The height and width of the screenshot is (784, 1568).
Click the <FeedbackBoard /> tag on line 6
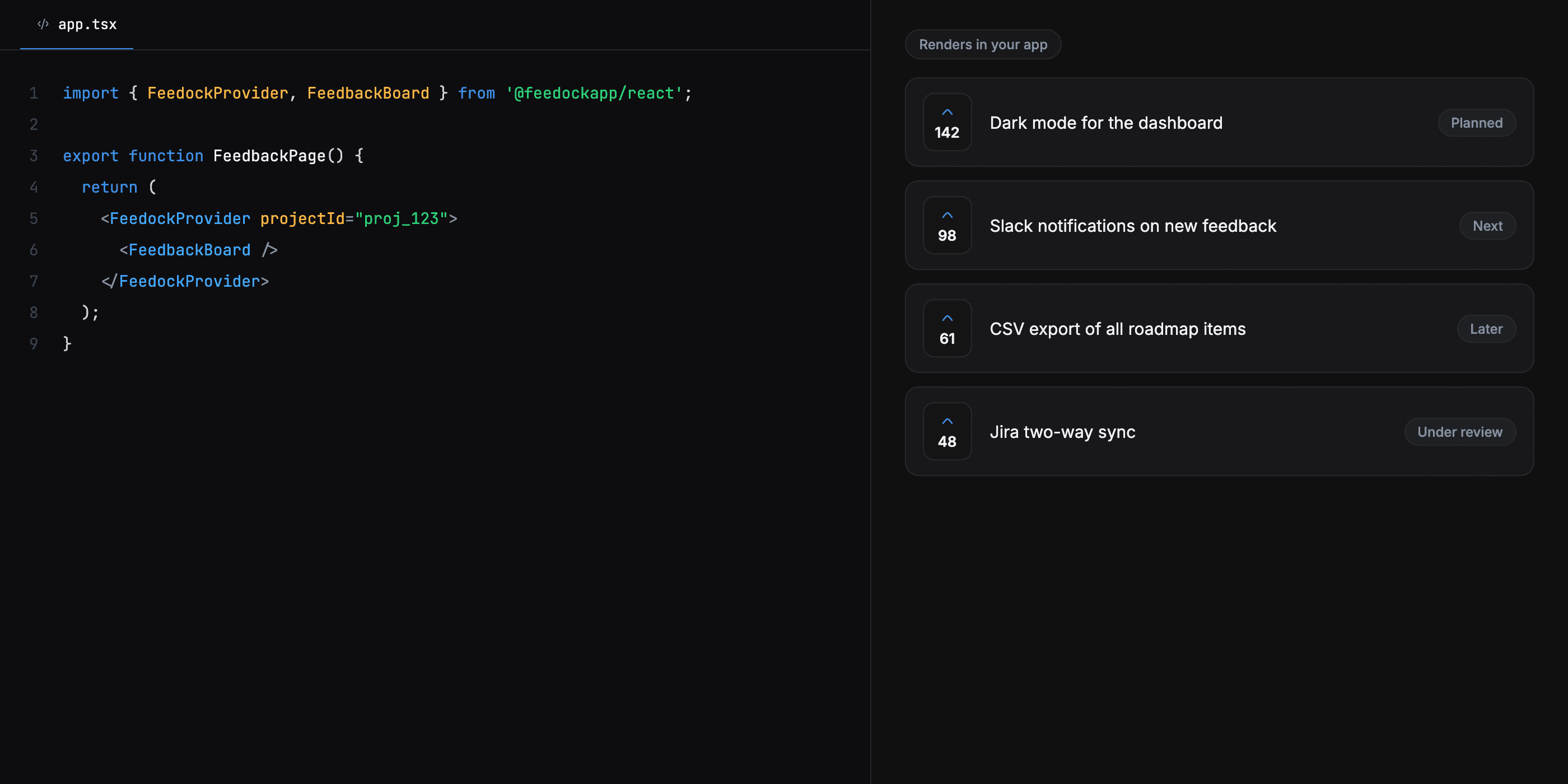point(198,250)
